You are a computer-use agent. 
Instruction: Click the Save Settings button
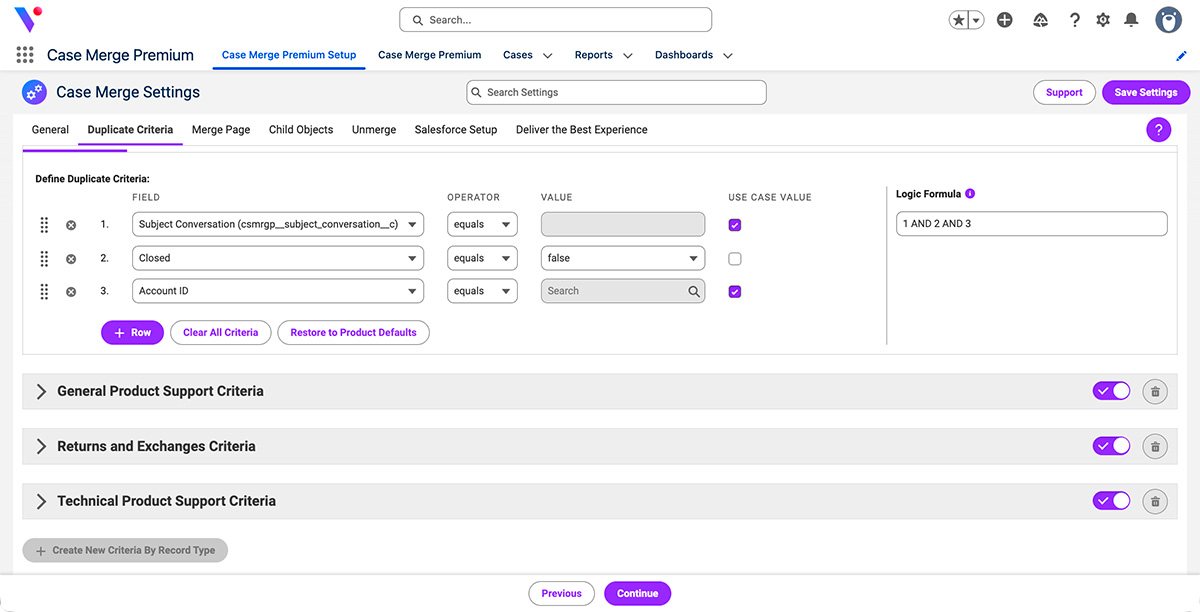(1145, 91)
